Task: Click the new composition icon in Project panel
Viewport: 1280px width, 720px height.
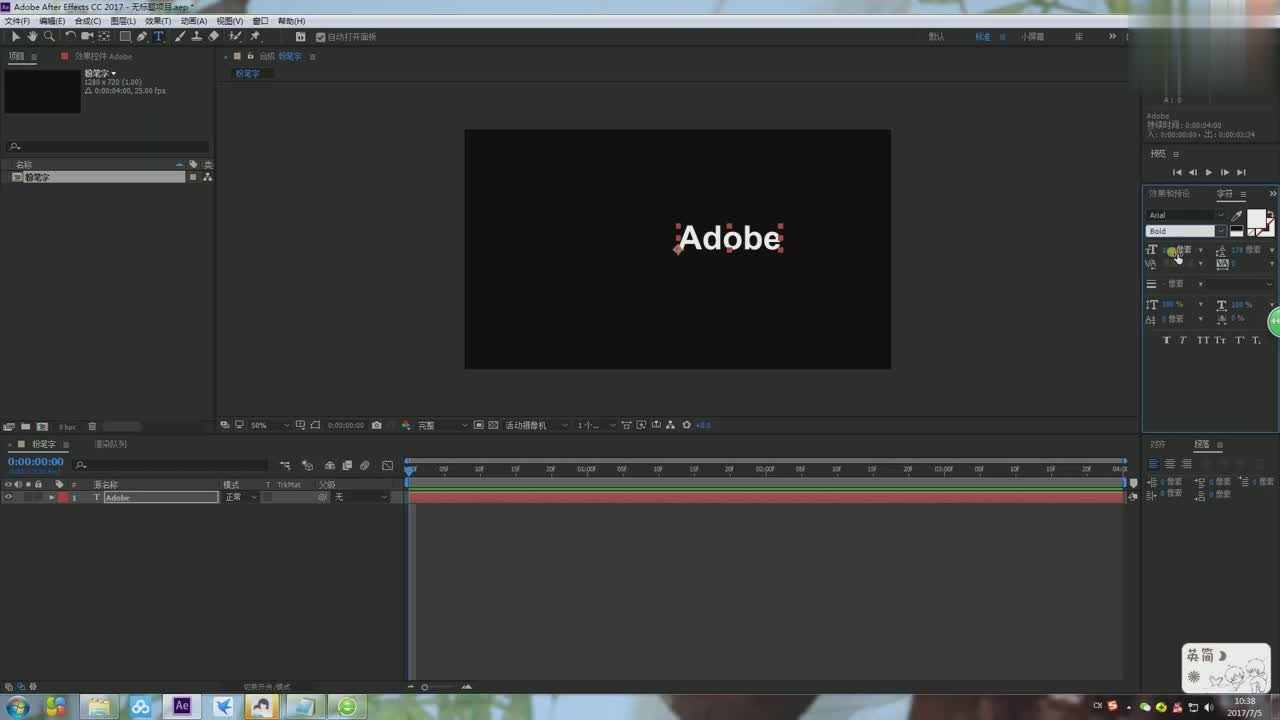Action: (x=43, y=427)
